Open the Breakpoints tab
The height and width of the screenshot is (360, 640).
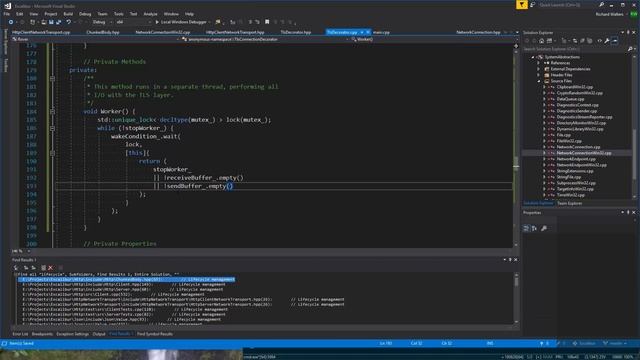point(42,334)
